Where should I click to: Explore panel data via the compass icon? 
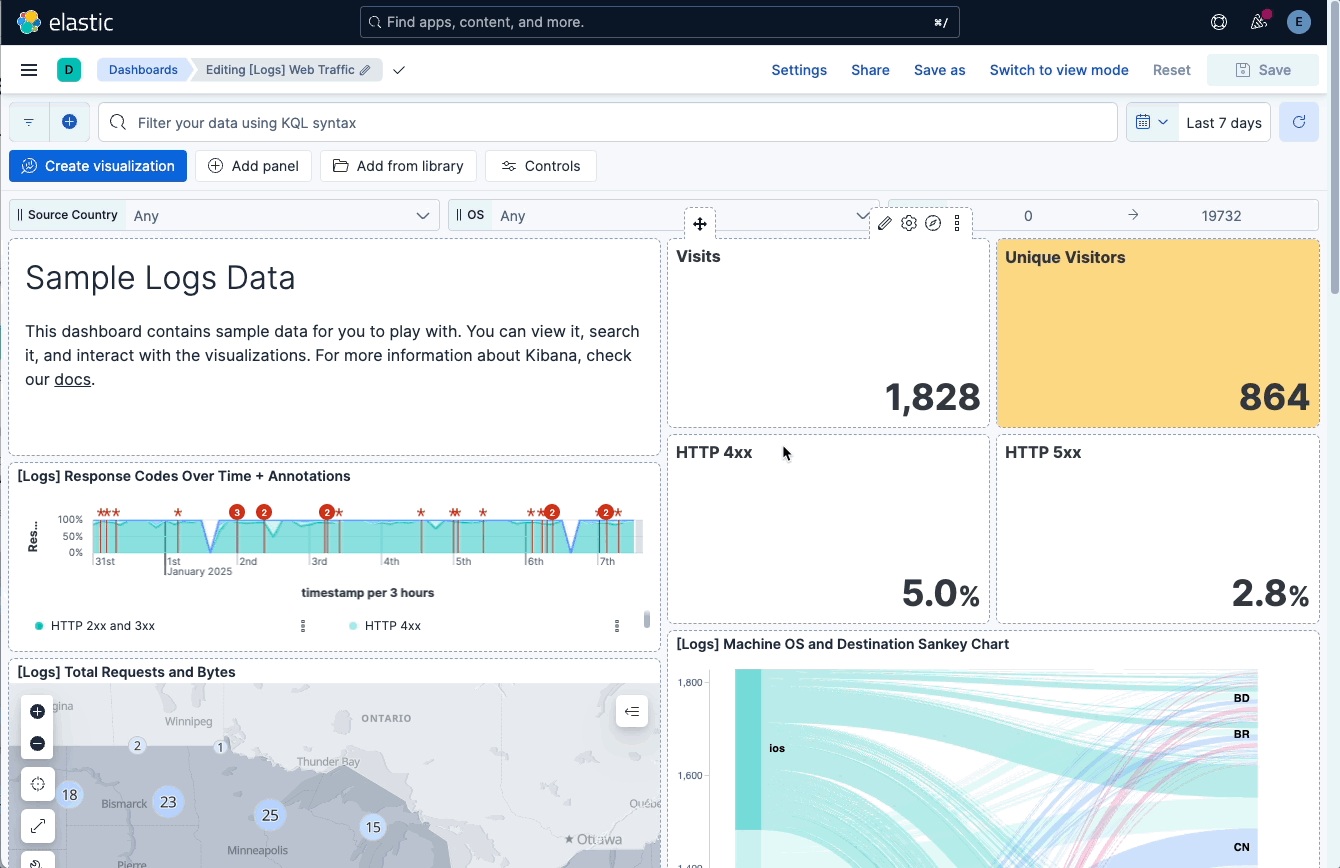(933, 222)
